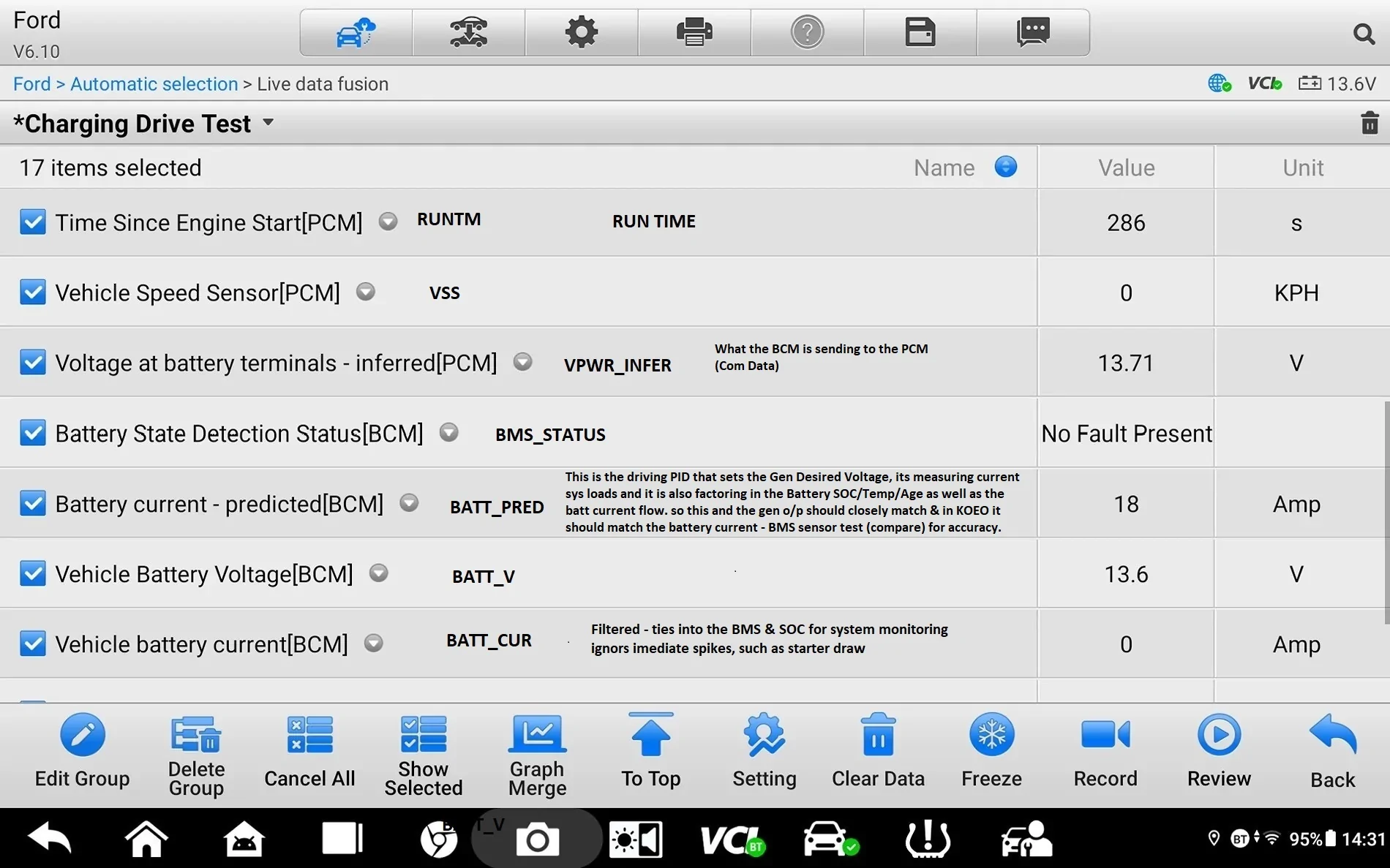
Task: Uncheck Time Since Engine Start[PCM]
Action: (33, 222)
